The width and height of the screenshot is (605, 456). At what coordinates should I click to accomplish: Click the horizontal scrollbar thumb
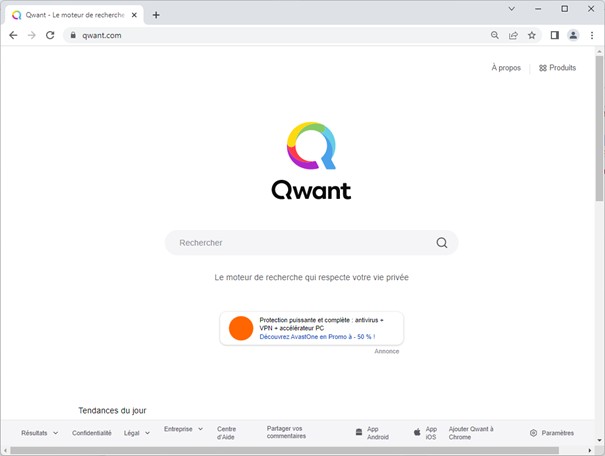pos(284,451)
